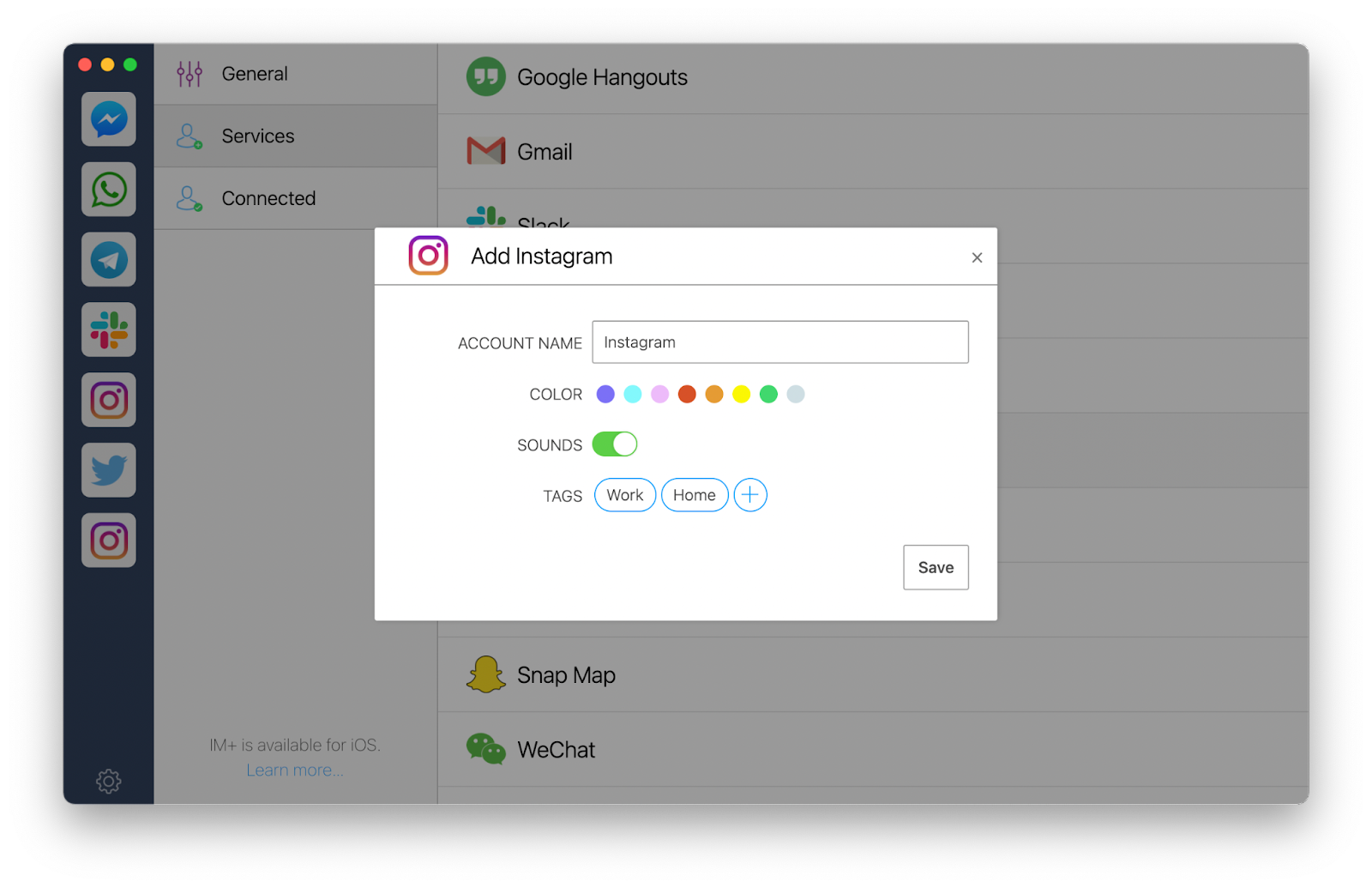The image size is (1372, 888).
Task: Pick the red color swatch
Action: click(687, 394)
